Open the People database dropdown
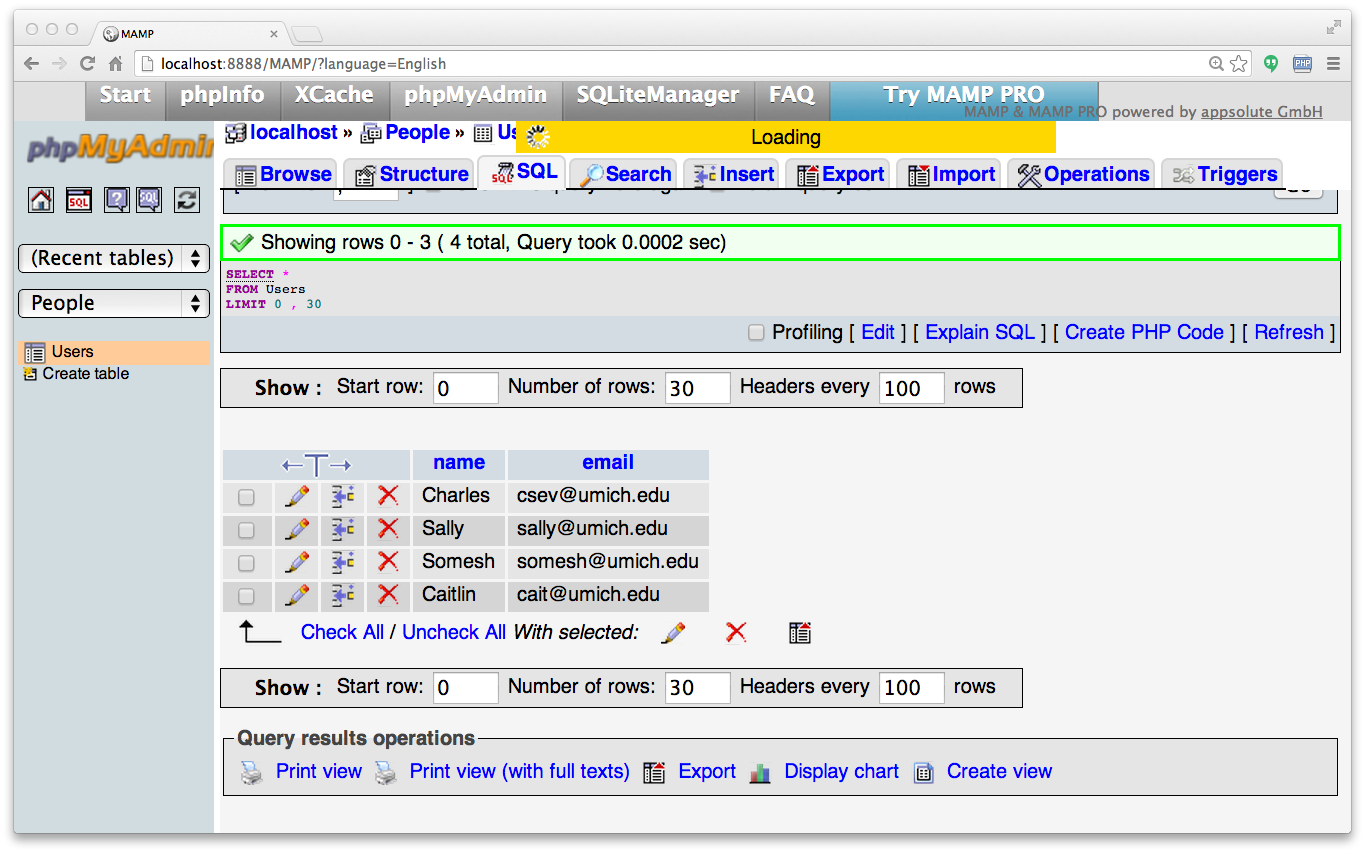 (x=114, y=303)
